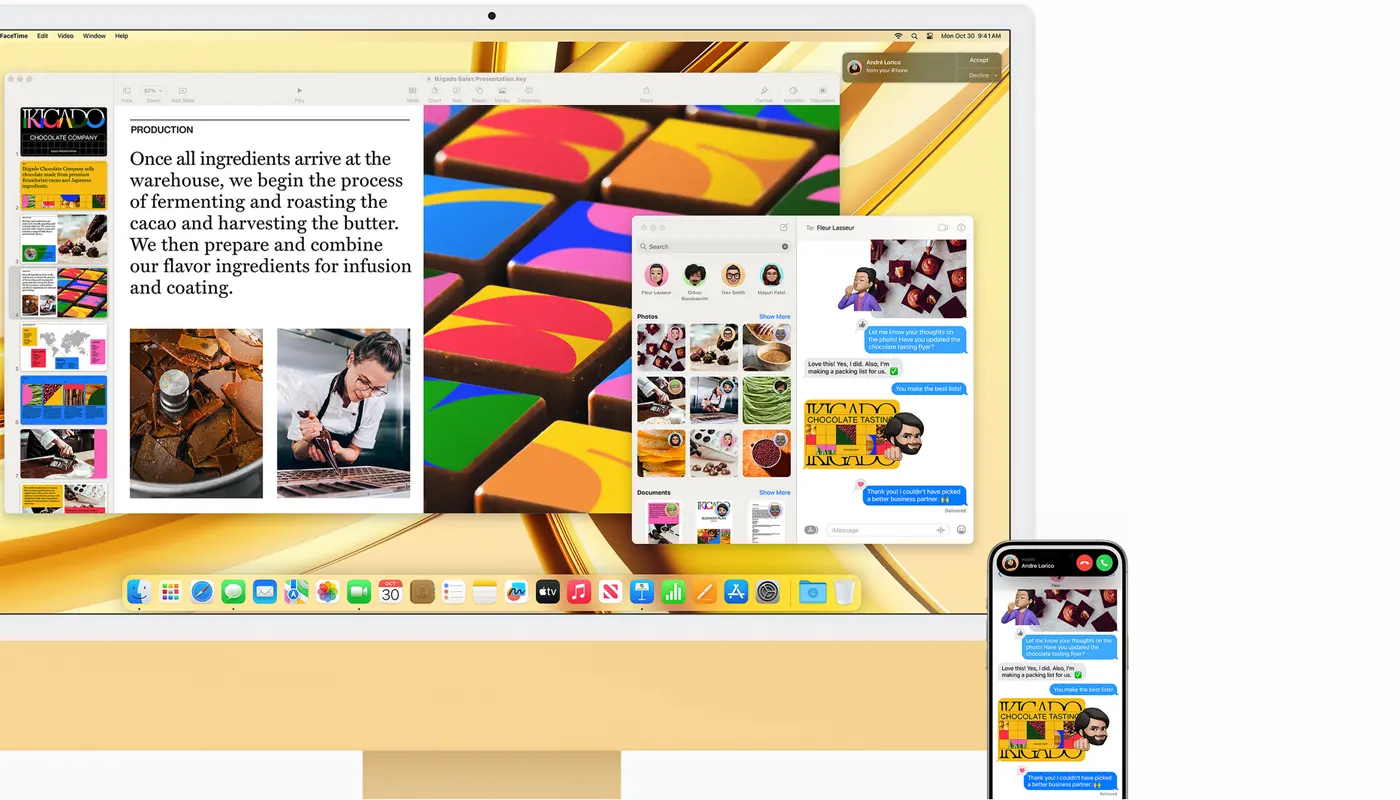Open Calendar from the Dock
1400x800 pixels.
coord(390,592)
